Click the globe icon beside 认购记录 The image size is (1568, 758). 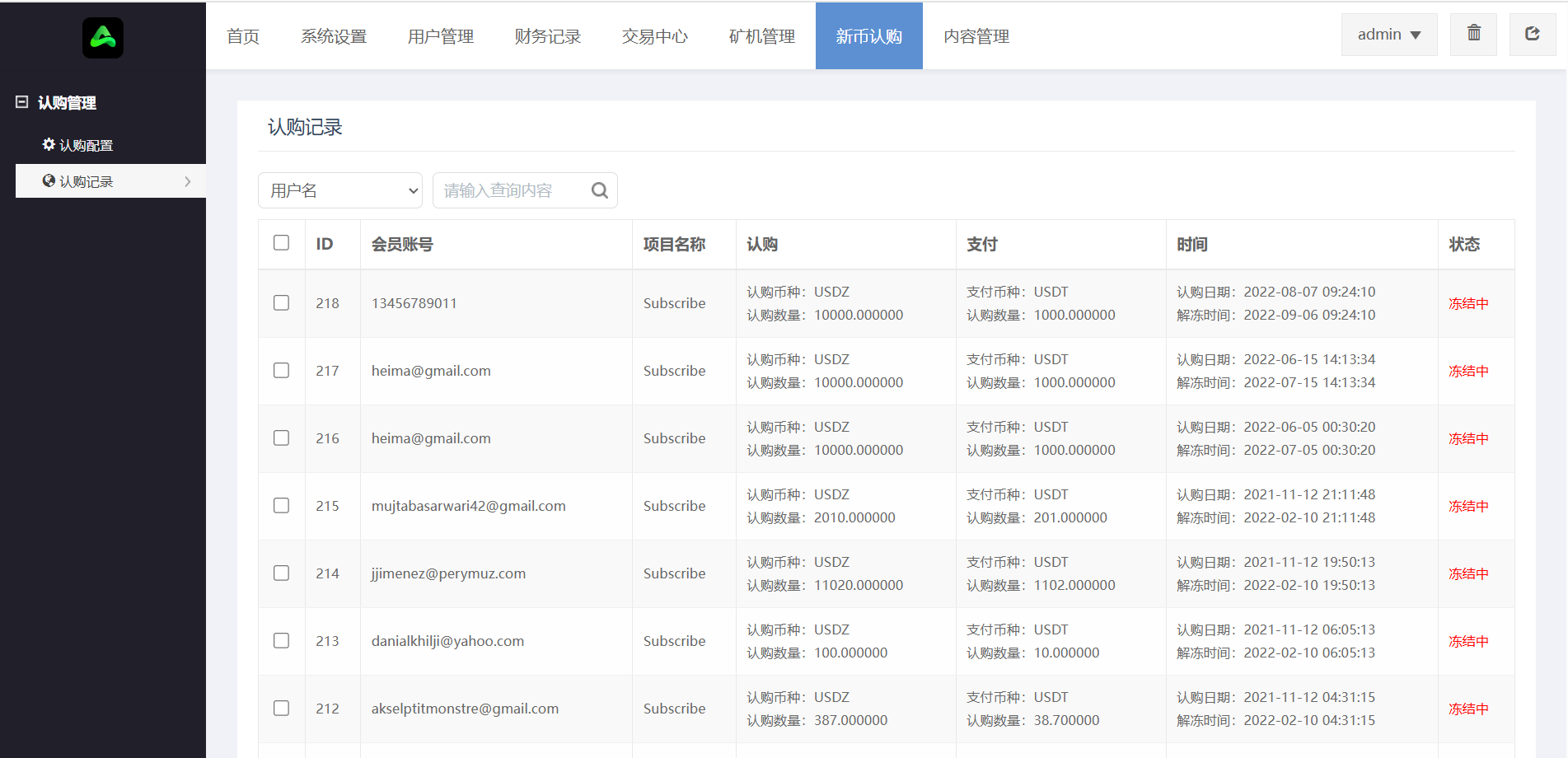49,181
